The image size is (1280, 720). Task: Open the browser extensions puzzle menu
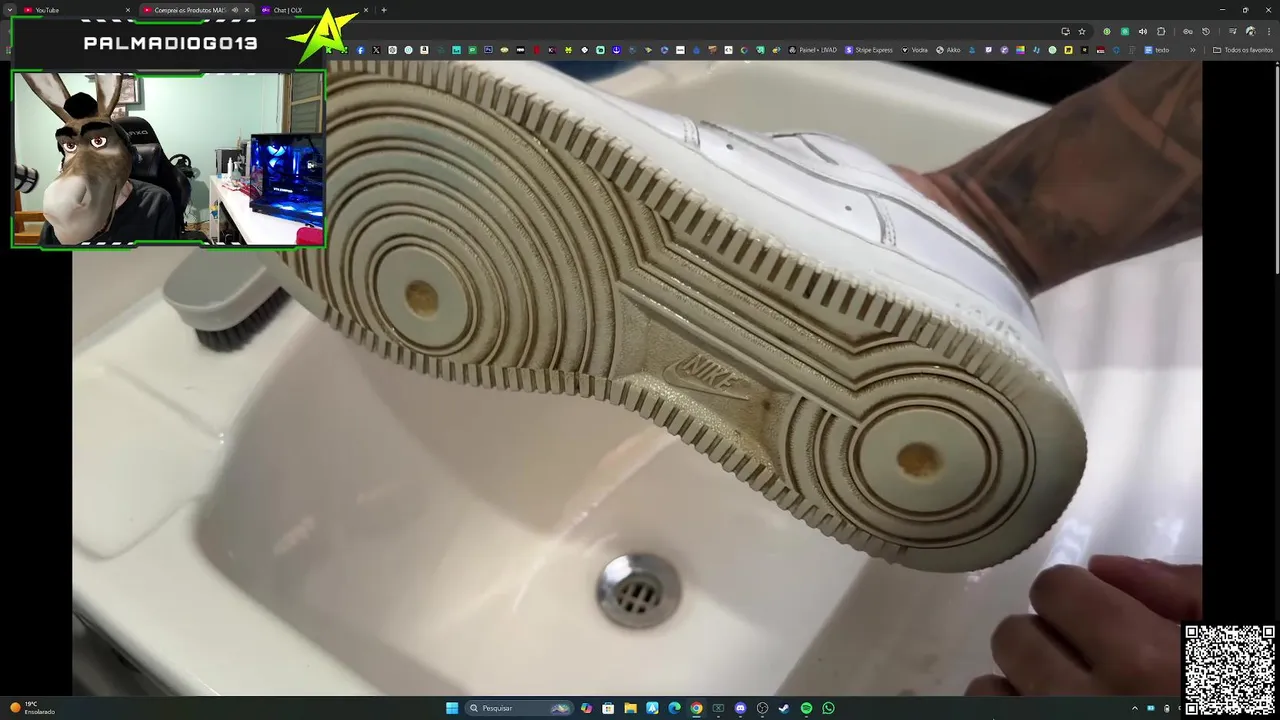[x=1161, y=31]
